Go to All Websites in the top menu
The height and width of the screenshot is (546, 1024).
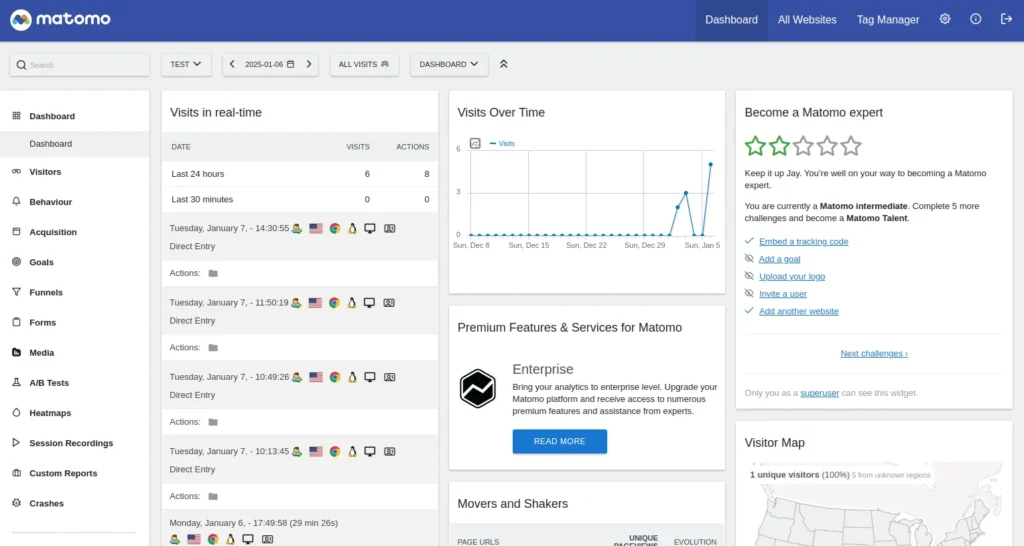807,20
